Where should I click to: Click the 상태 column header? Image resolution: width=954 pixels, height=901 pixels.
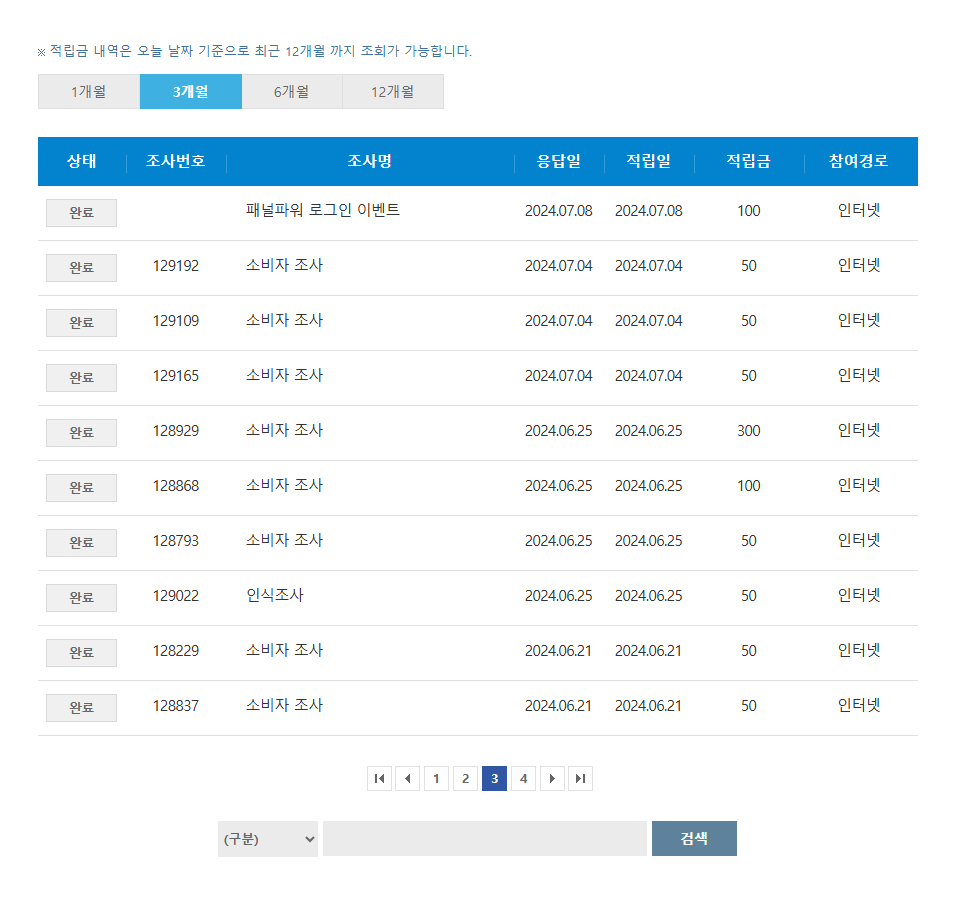(x=82, y=161)
